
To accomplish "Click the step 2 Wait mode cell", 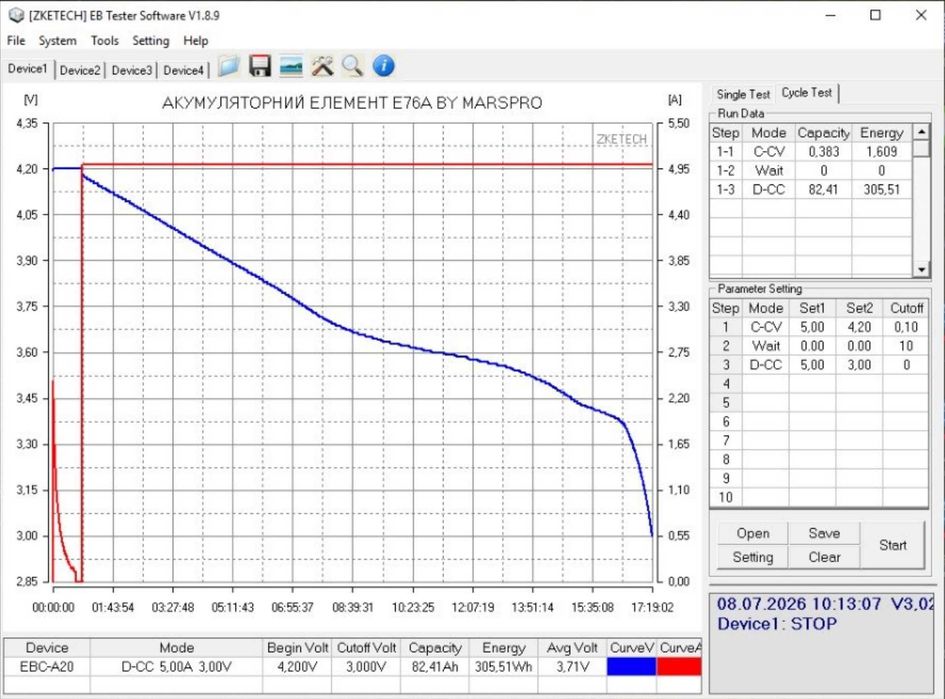I will [x=765, y=346].
